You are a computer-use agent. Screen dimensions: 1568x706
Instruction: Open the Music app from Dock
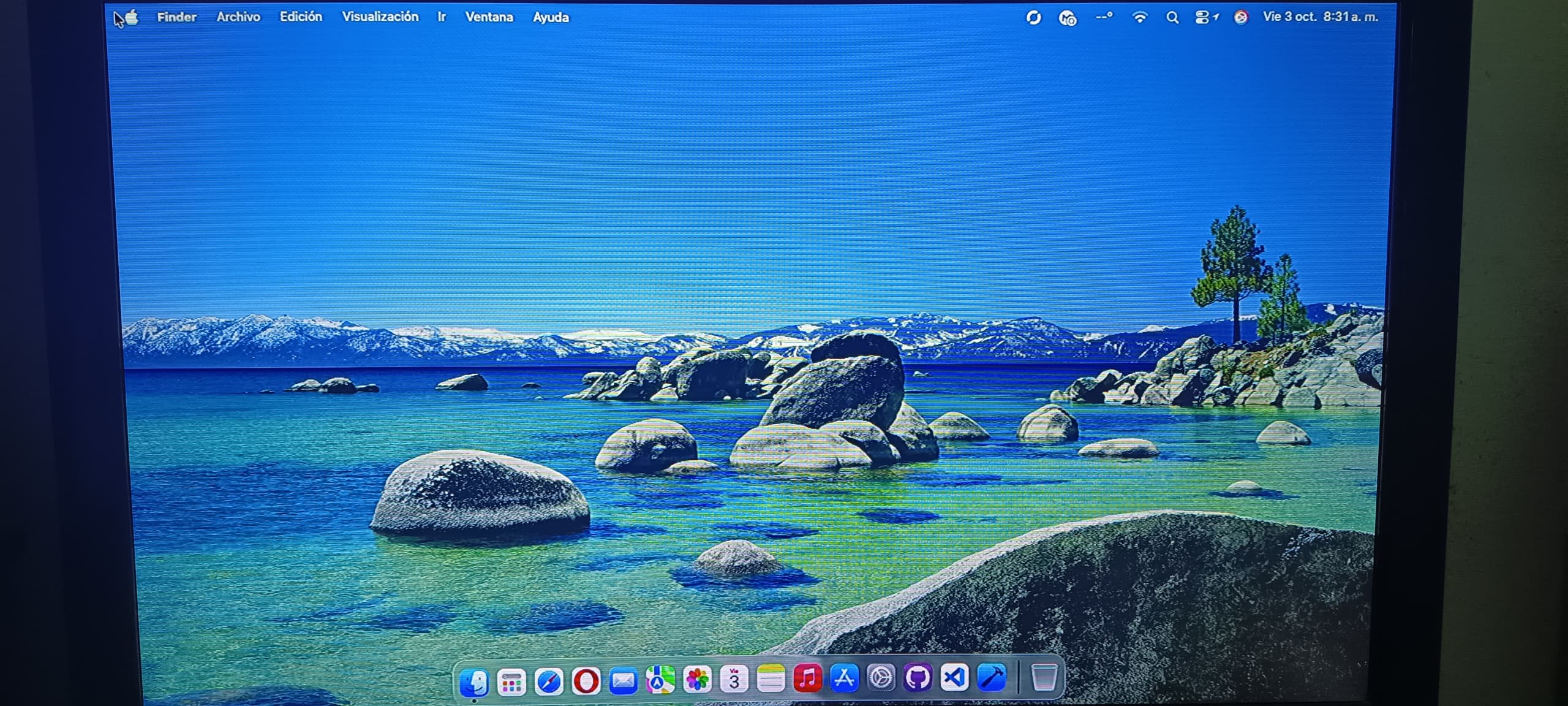[807, 678]
